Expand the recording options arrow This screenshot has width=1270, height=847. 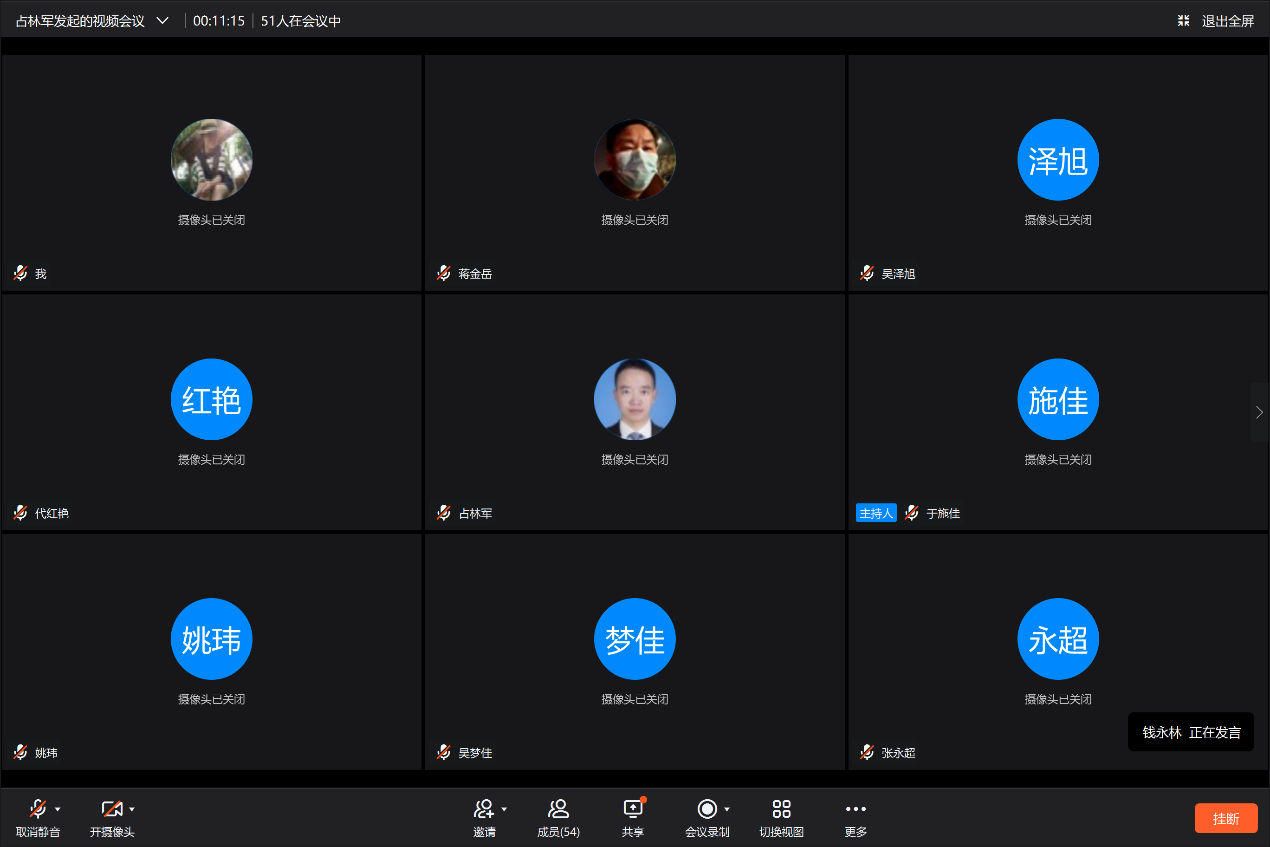[727, 809]
